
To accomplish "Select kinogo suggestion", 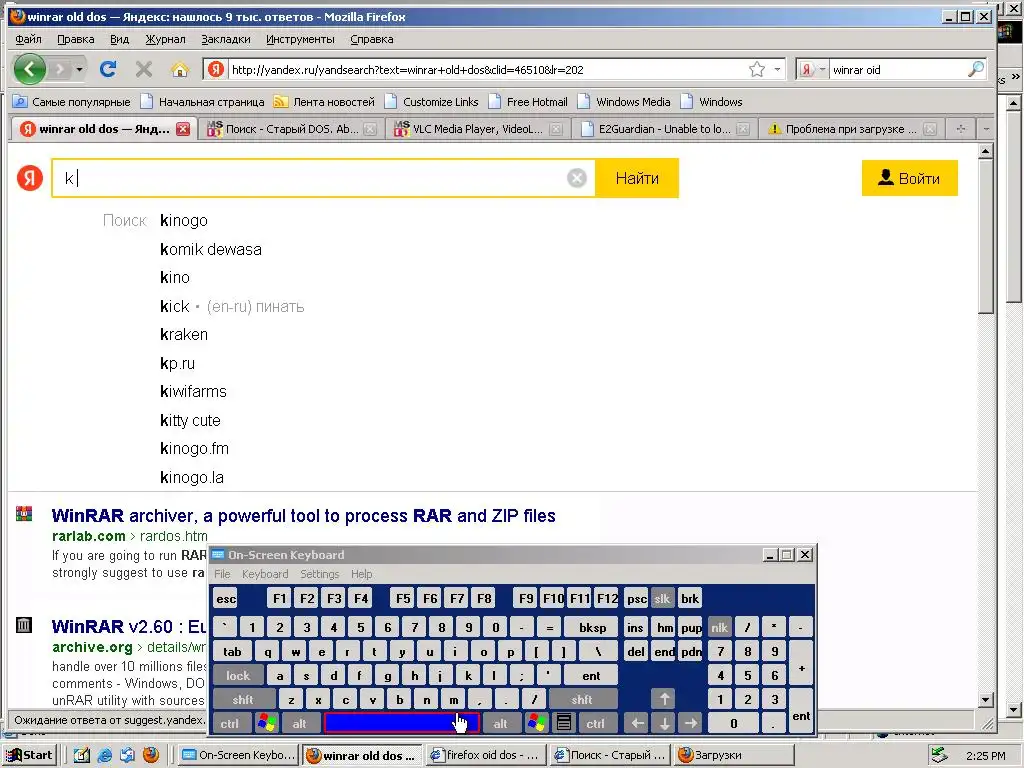I will 184,220.
